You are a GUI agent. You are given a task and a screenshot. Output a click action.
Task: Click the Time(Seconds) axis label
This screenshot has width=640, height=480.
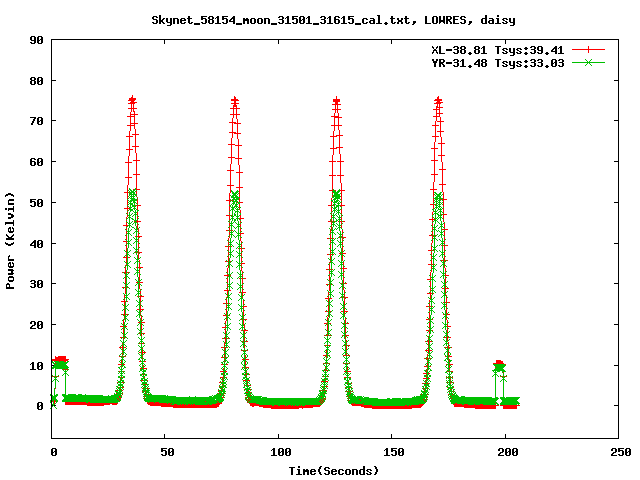coord(334,471)
